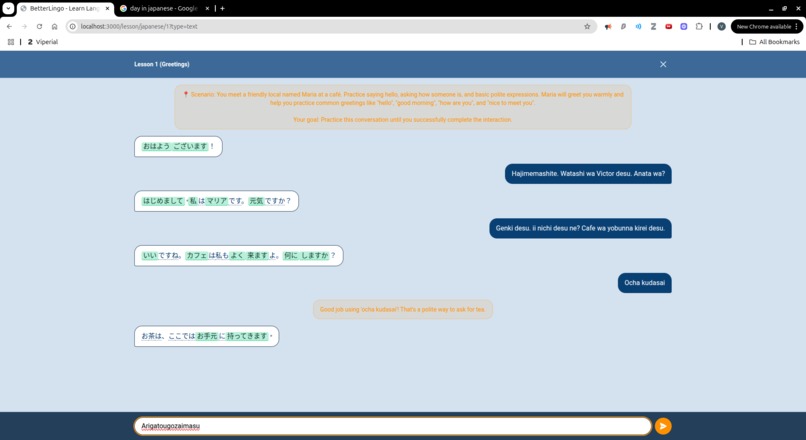
Task: Bookmark this page with the star icon
Action: tap(587, 27)
